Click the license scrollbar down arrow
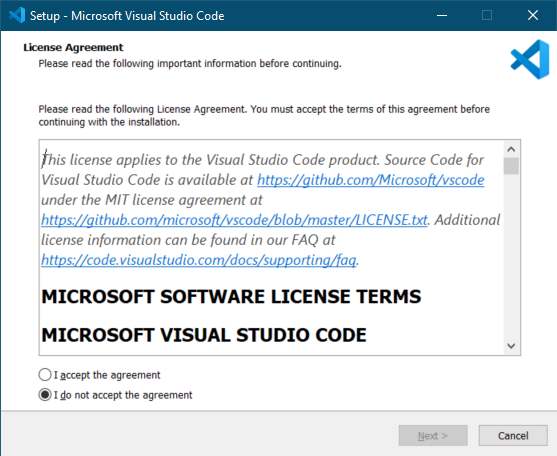557x456 pixels. click(x=511, y=346)
